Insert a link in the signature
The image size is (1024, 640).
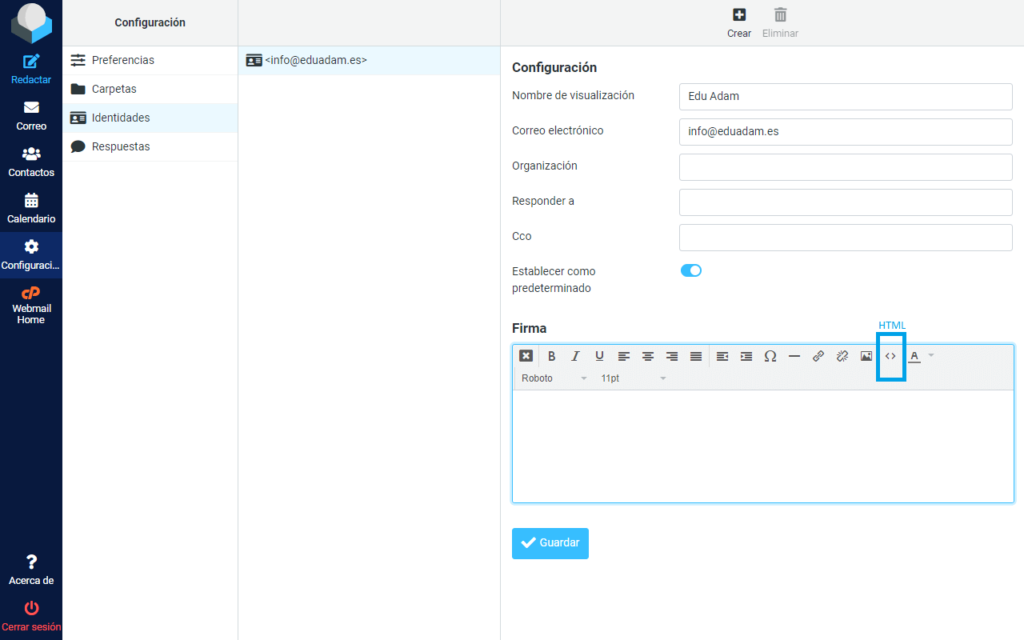(x=818, y=356)
